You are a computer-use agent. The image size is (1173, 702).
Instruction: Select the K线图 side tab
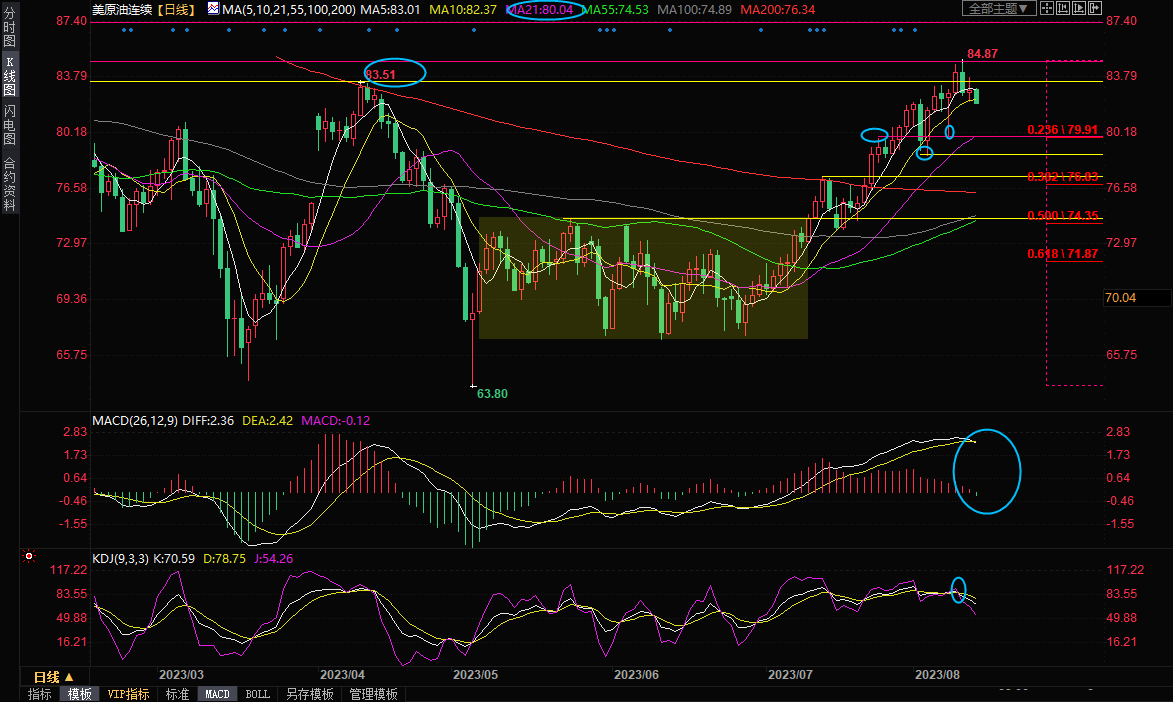(x=9, y=75)
